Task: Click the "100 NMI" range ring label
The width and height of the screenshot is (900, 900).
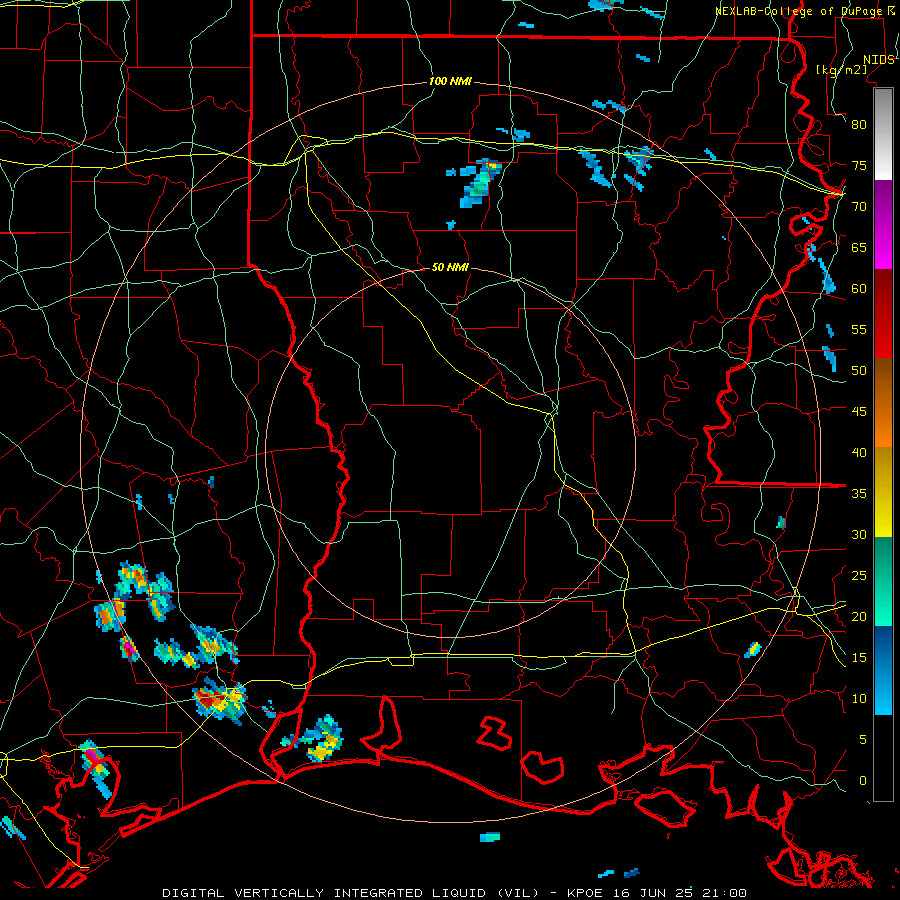Action: pos(450,82)
